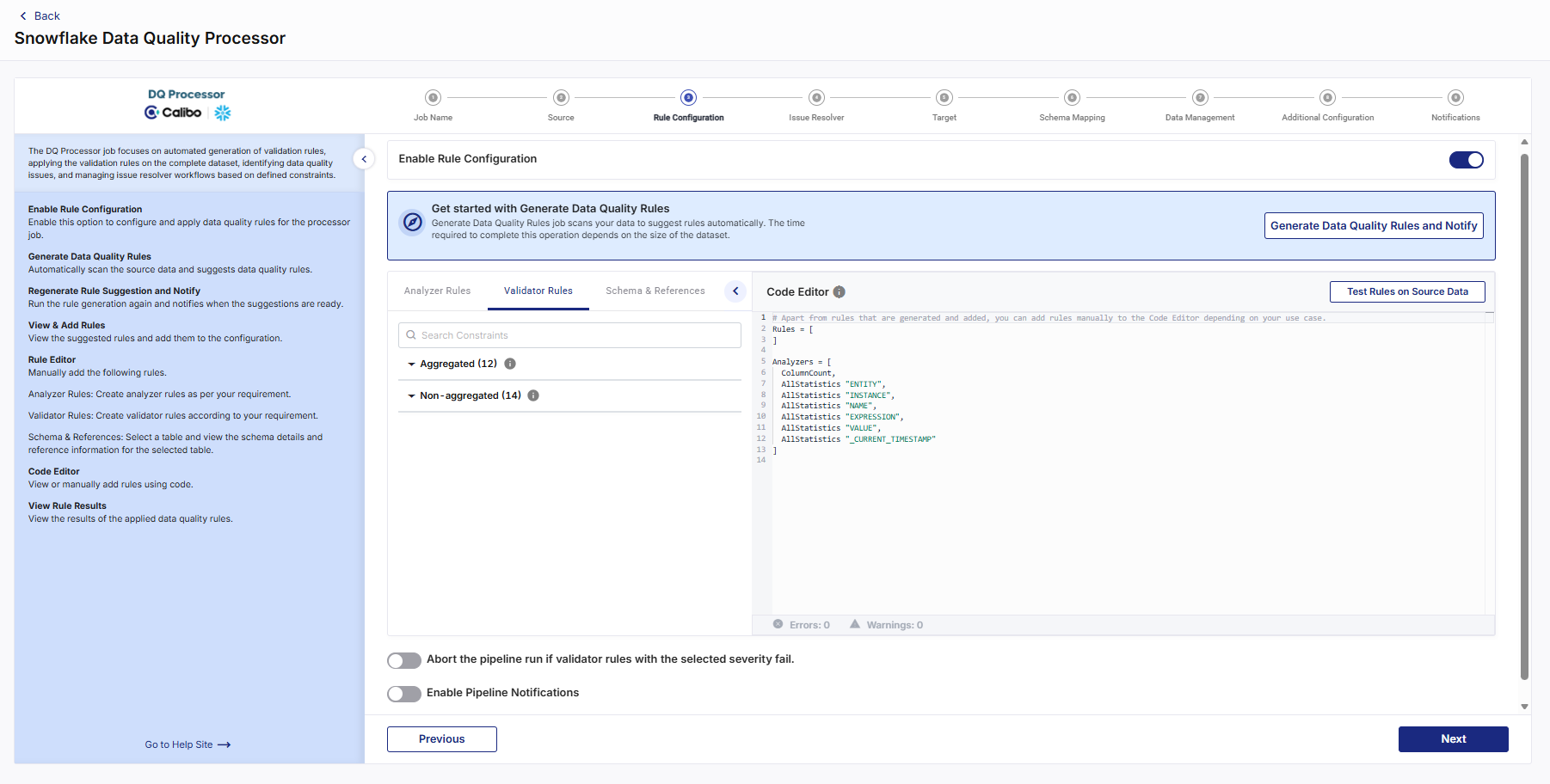The image size is (1550, 784).
Task: Click Generate Data Quality Rules and Notify
Action: coord(1374,225)
